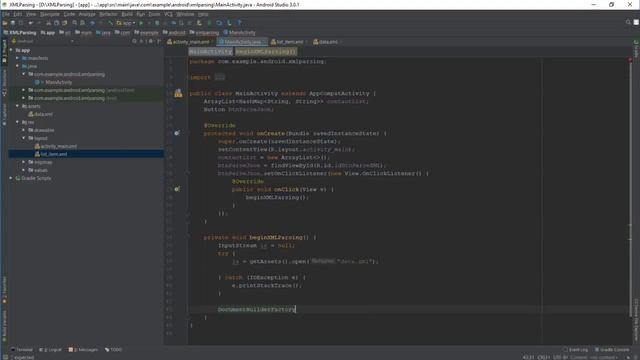Collapse the res folder

tap(18, 122)
